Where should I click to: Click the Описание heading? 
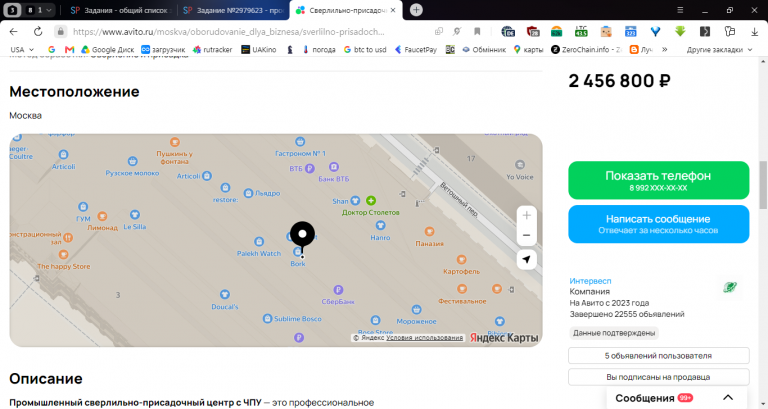(46, 379)
